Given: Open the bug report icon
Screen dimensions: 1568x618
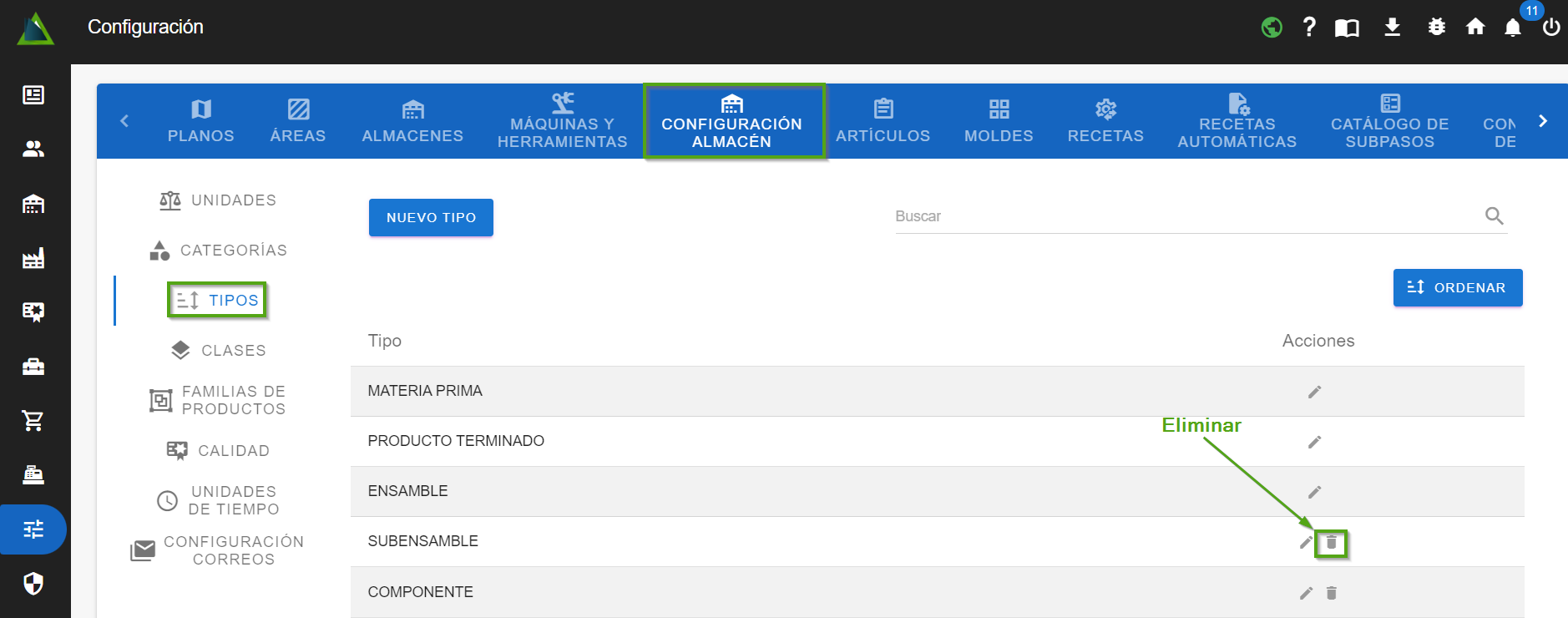Looking at the screenshot, I should point(1436,27).
